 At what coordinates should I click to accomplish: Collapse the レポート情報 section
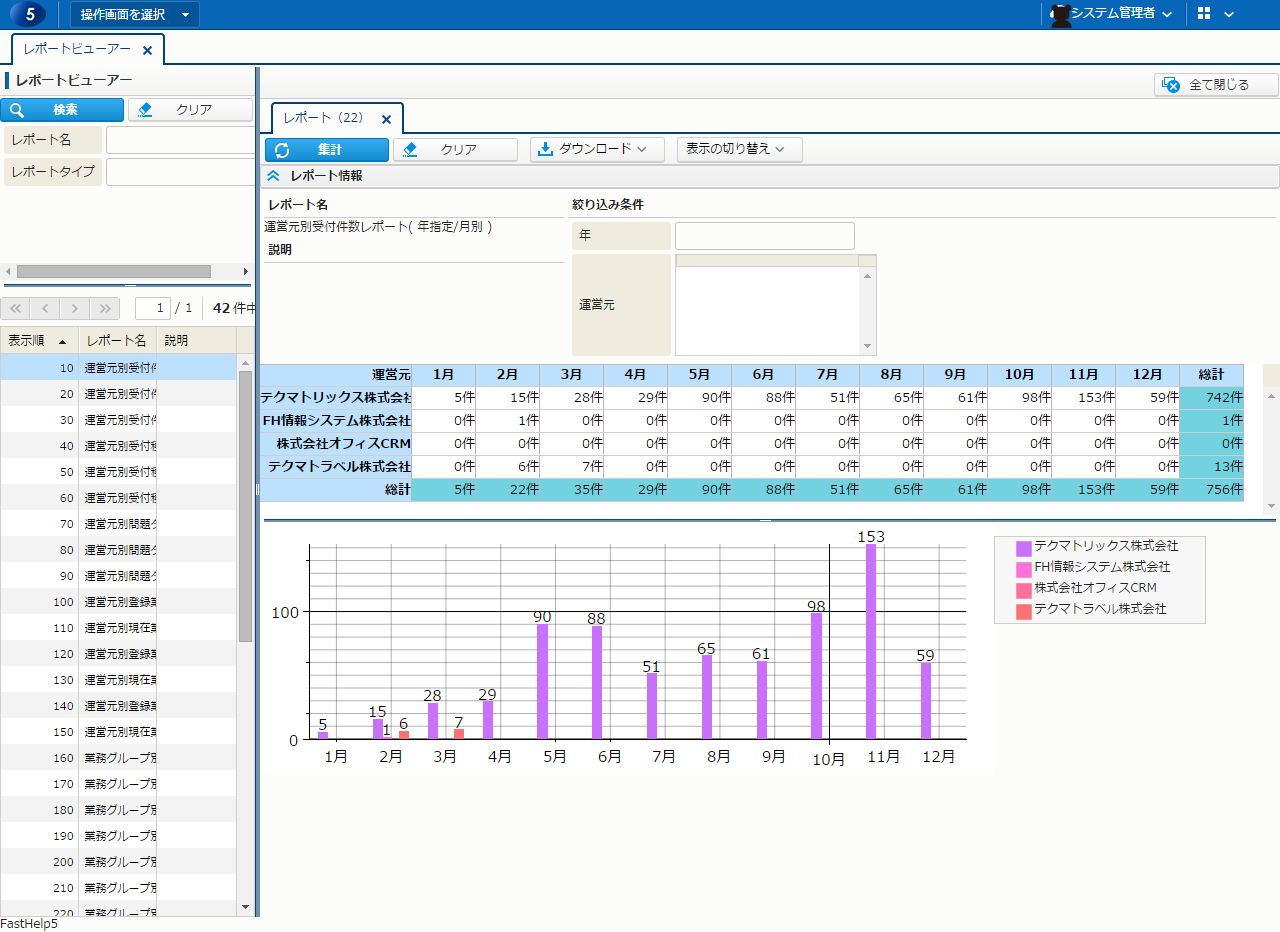click(273, 176)
